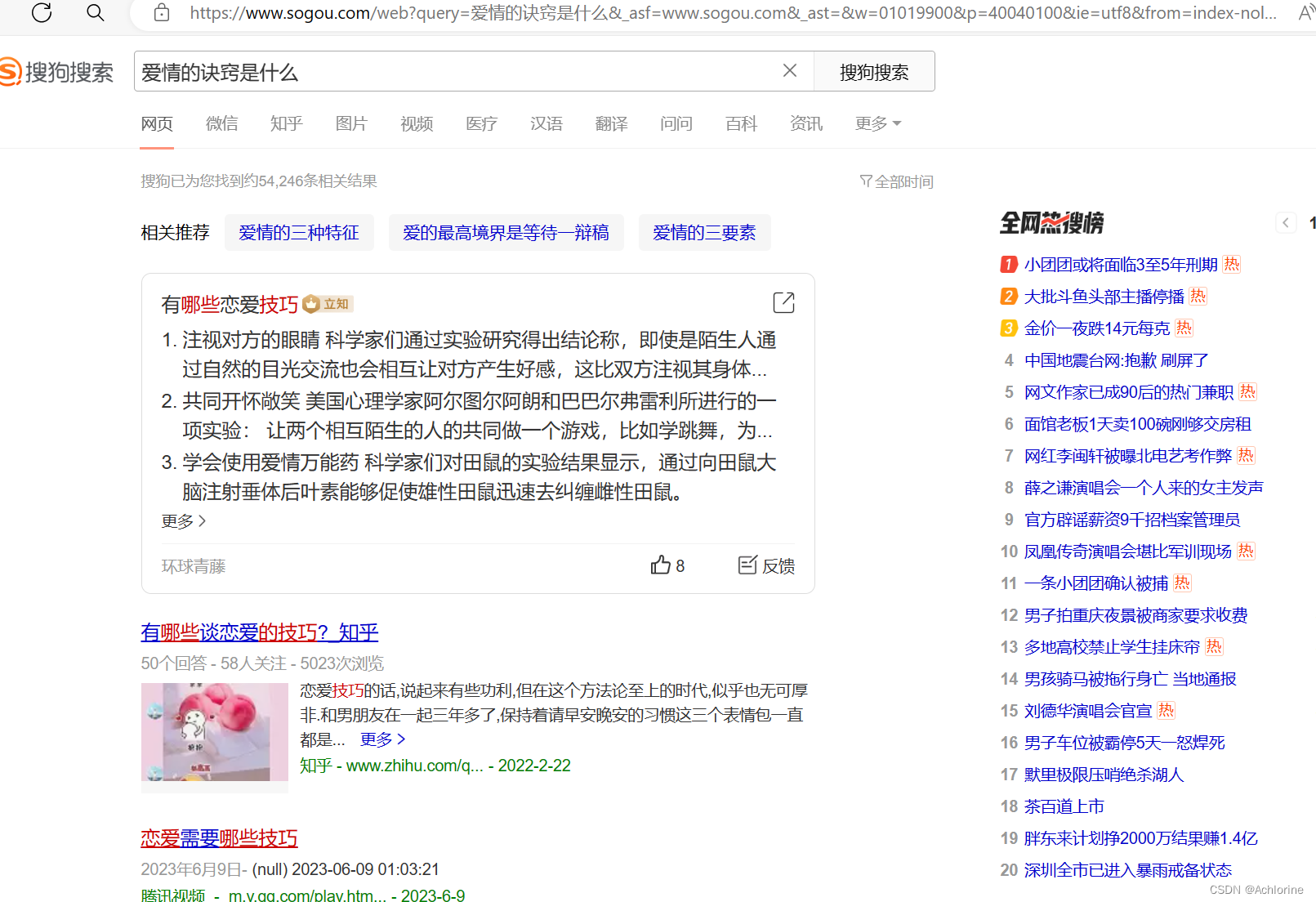The image size is (1316, 902).
Task: Clear the search query with the × icon
Action: [789, 70]
